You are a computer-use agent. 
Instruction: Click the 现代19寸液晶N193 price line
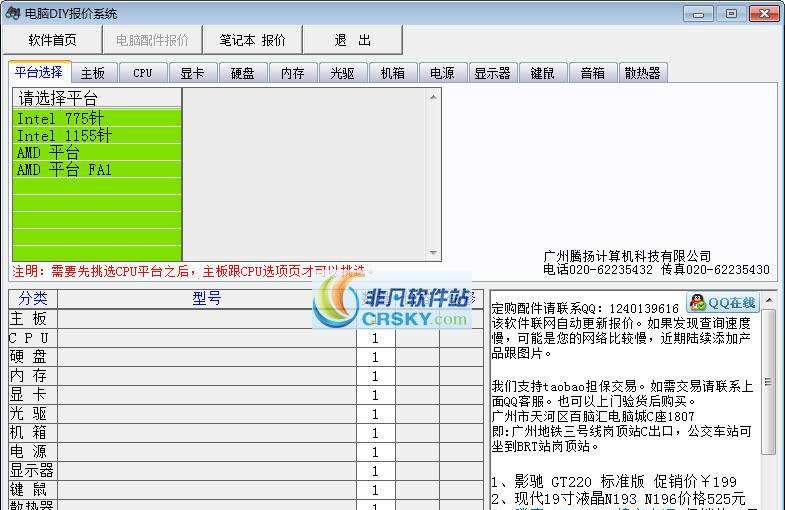[618, 498]
